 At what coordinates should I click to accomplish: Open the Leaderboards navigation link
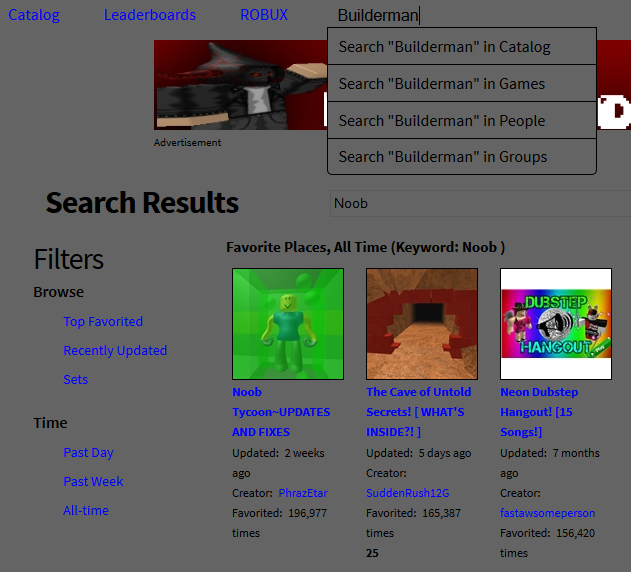pos(150,15)
